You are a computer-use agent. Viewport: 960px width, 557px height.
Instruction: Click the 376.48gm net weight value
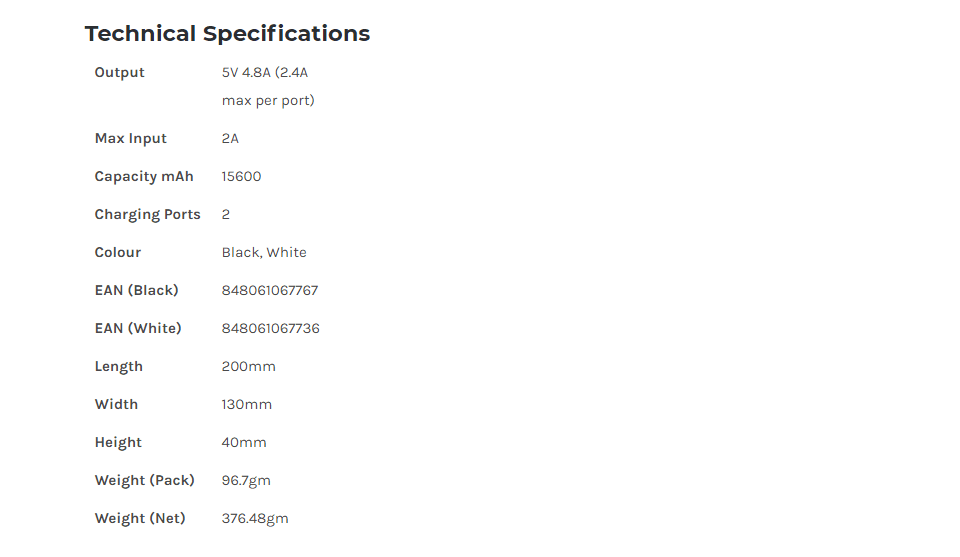(x=255, y=518)
